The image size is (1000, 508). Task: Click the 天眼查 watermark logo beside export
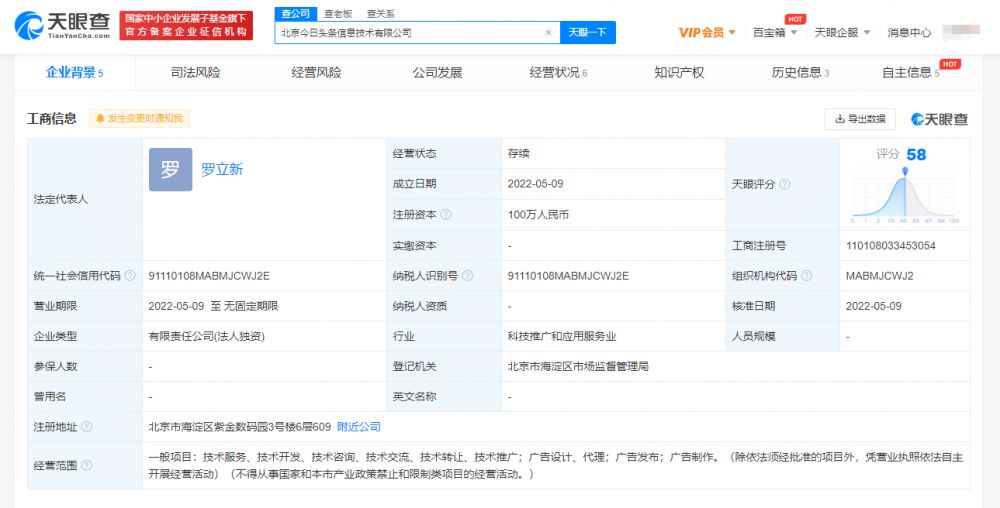[939, 119]
